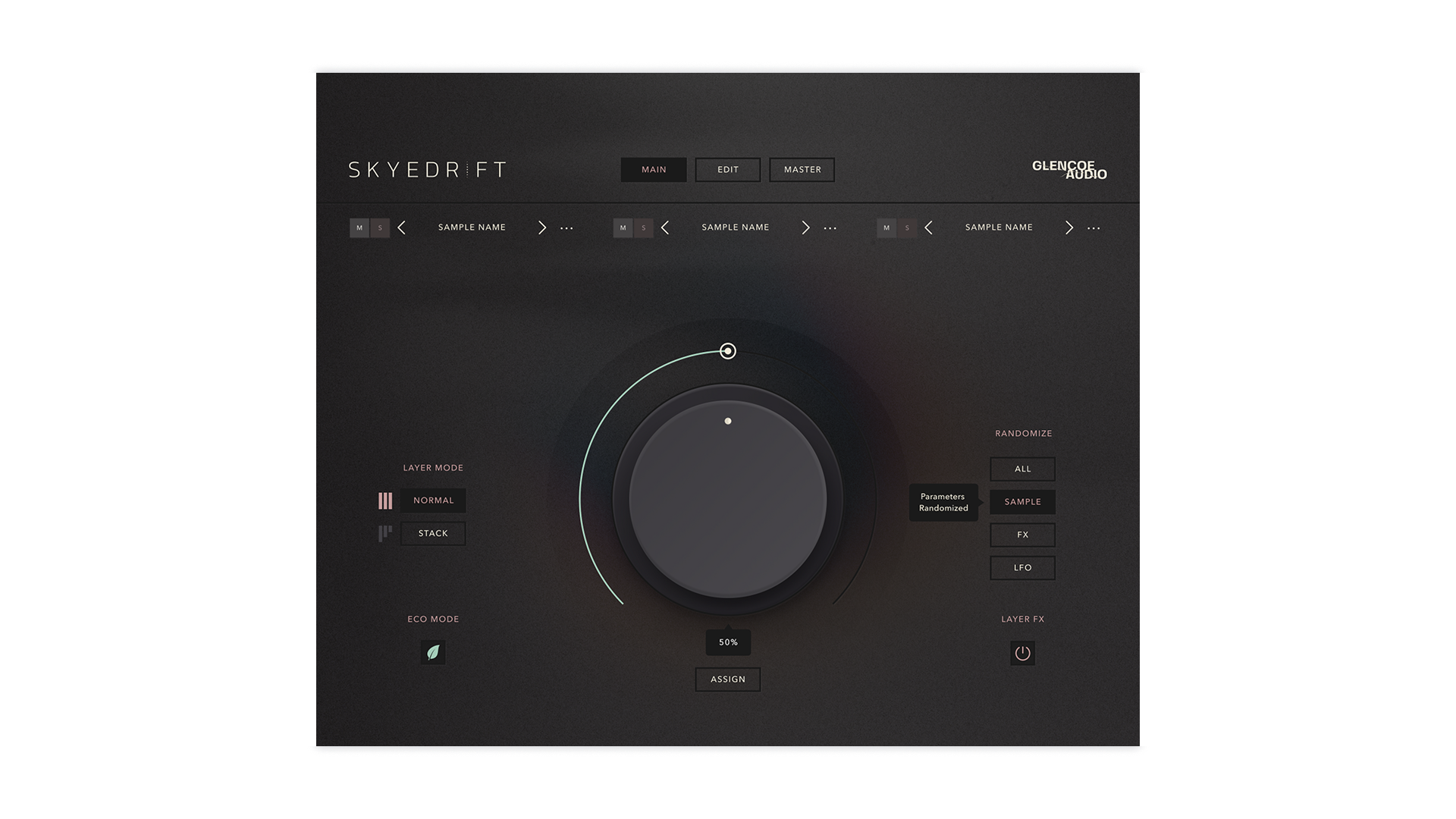Switch to the MAIN tab
Image resolution: width=1456 pixels, height=819 pixels.
(654, 170)
